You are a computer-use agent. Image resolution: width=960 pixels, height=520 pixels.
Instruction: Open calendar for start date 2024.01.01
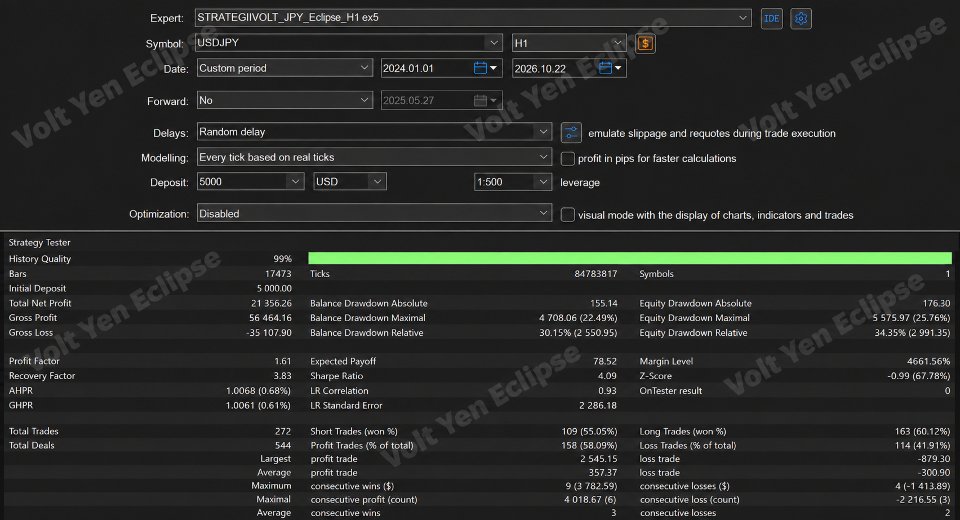(481, 68)
